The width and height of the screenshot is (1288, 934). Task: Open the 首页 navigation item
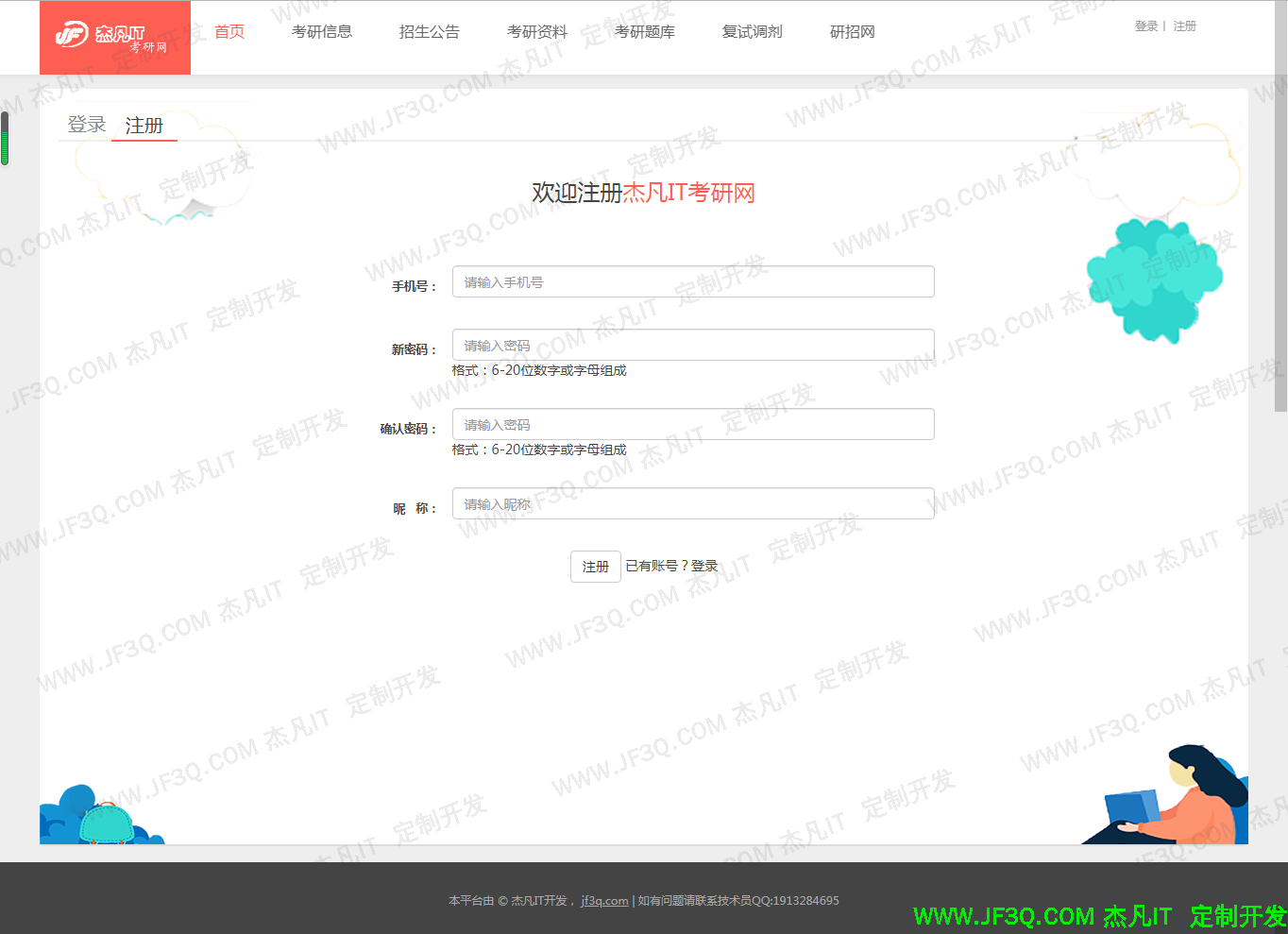(x=229, y=32)
